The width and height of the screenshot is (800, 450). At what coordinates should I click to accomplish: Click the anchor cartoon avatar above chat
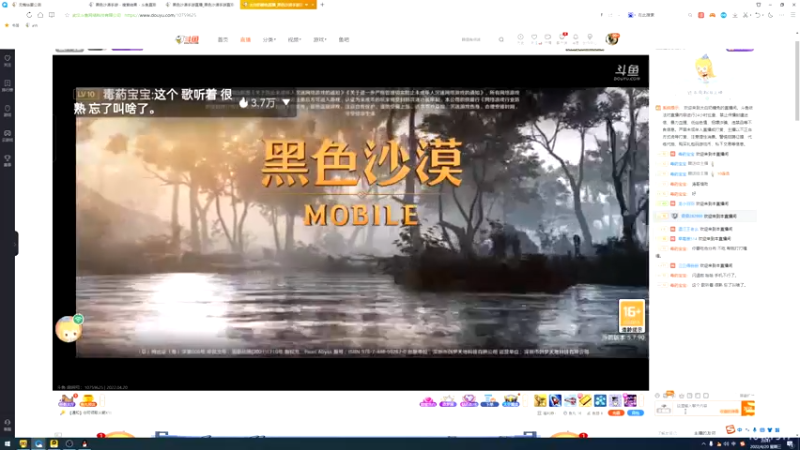click(x=705, y=69)
